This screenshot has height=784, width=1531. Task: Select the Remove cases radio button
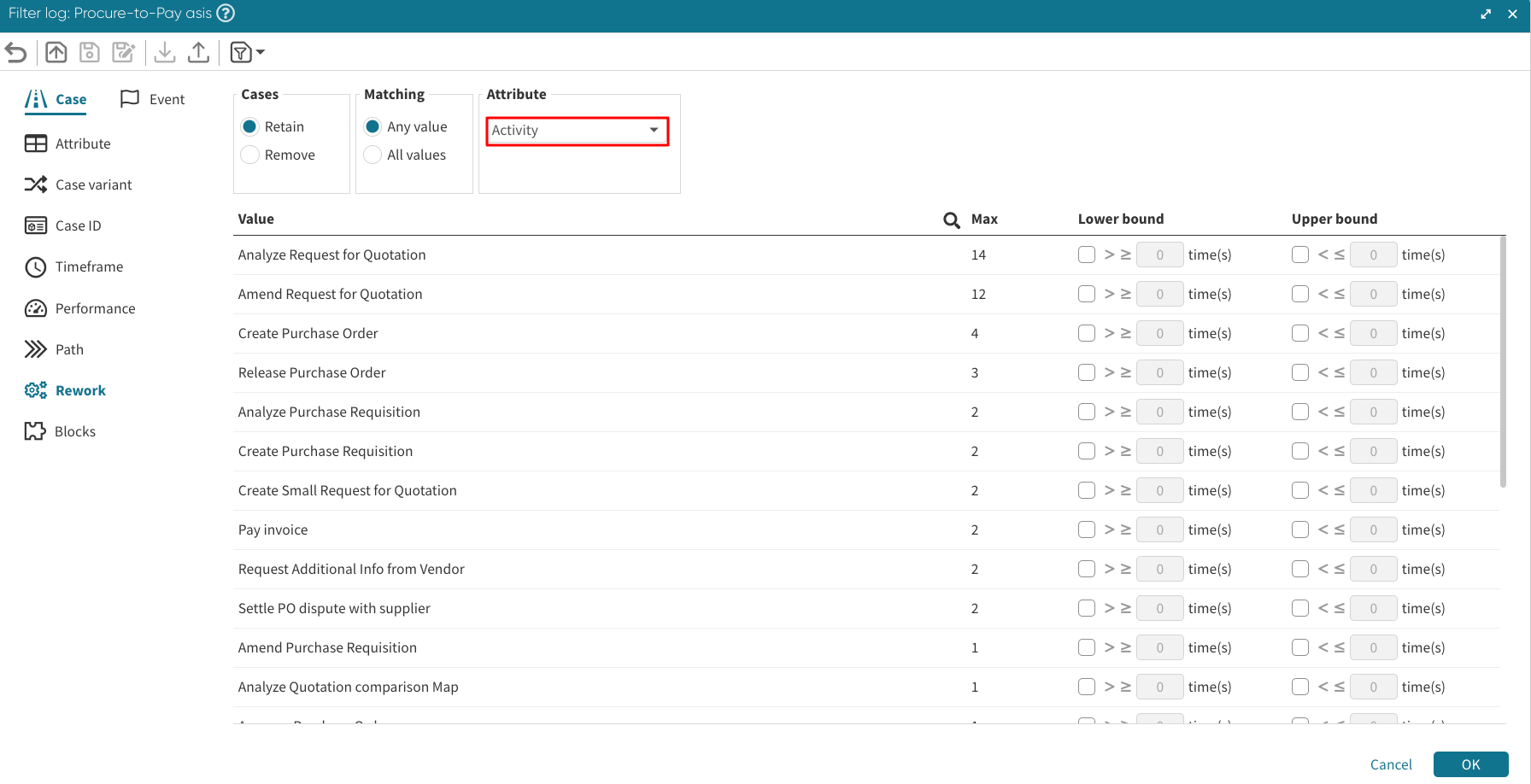point(250,155)
